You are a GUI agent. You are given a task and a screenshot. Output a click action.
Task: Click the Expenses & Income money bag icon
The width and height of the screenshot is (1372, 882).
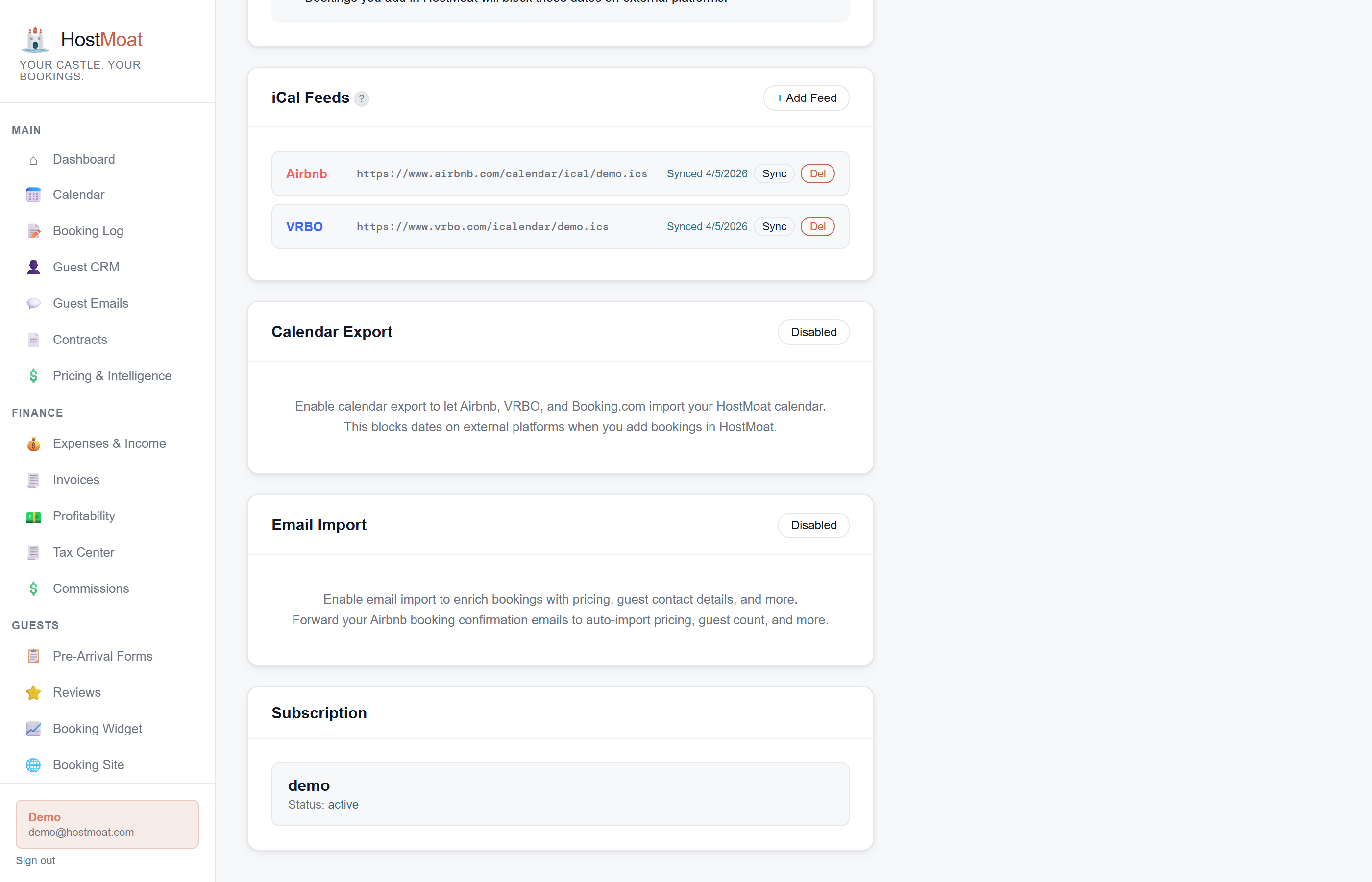(x=33, y=443)
